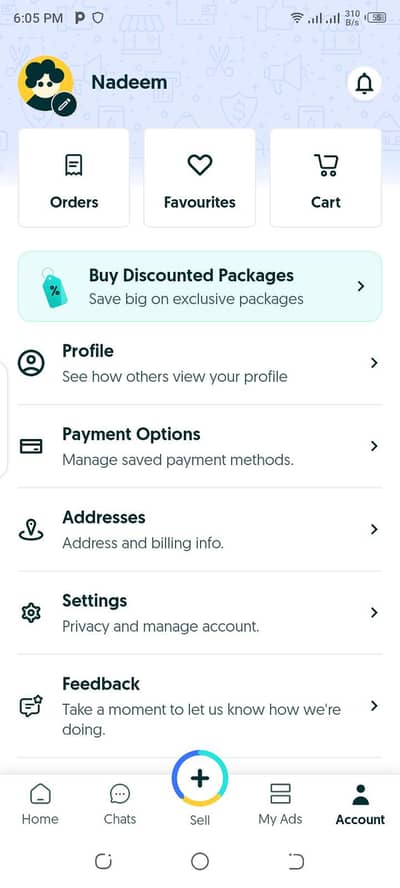Tap the Sell plus button

click(x=199, y=778)
